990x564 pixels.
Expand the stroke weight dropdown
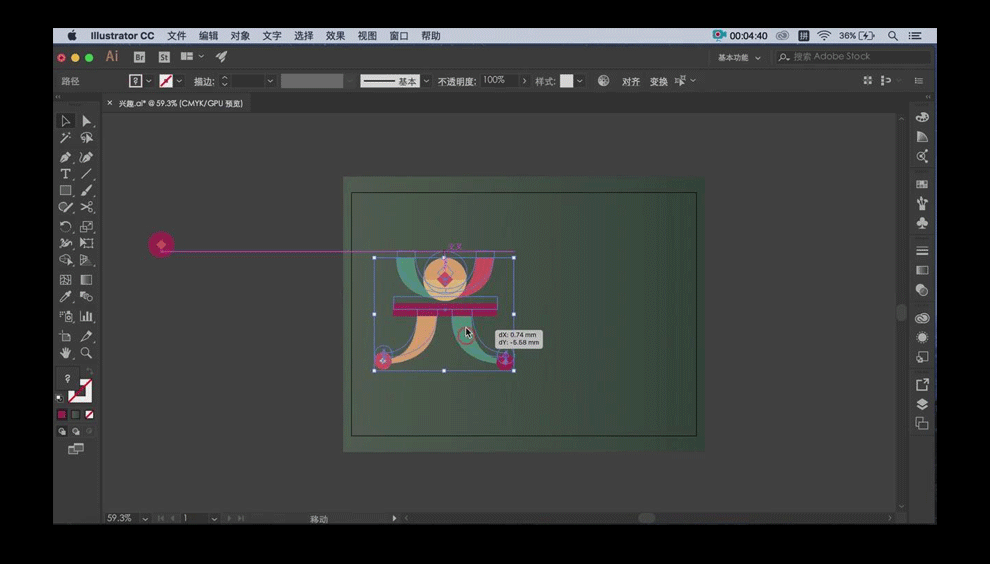(x=270, y=81)
